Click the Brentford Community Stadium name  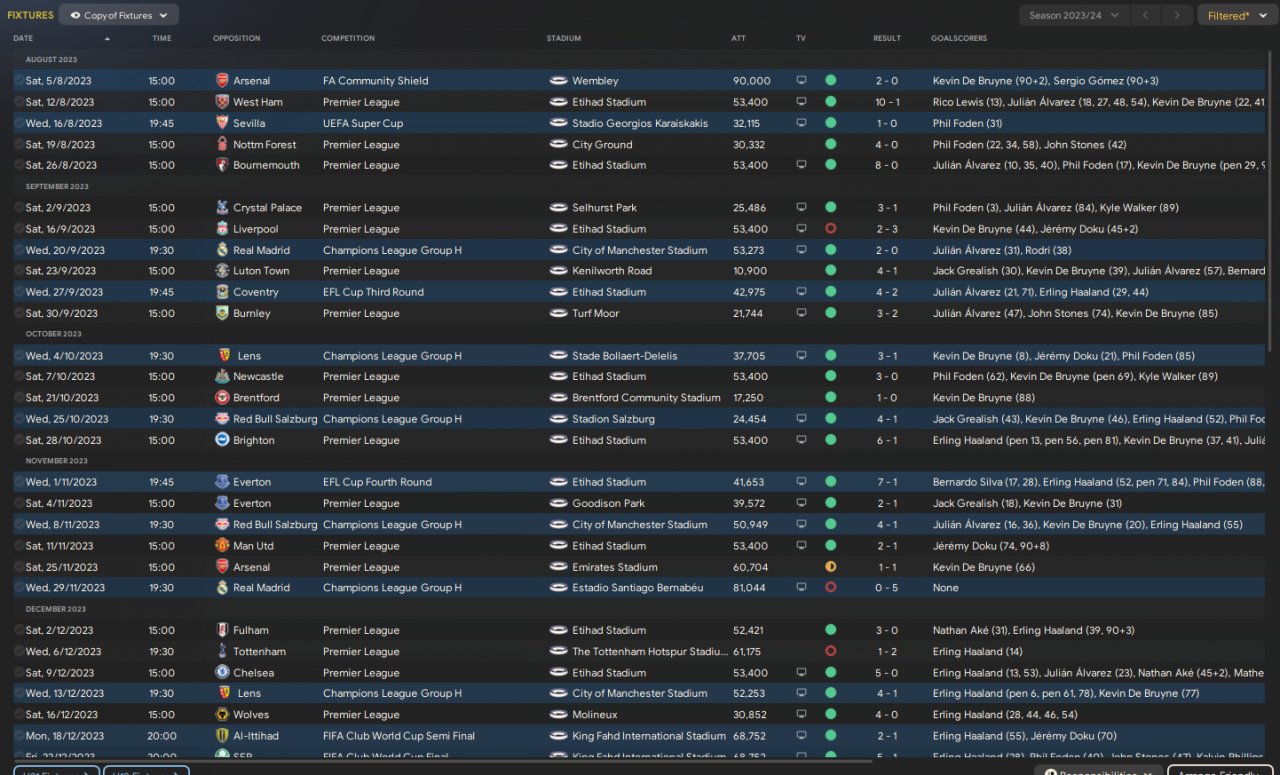646,398
